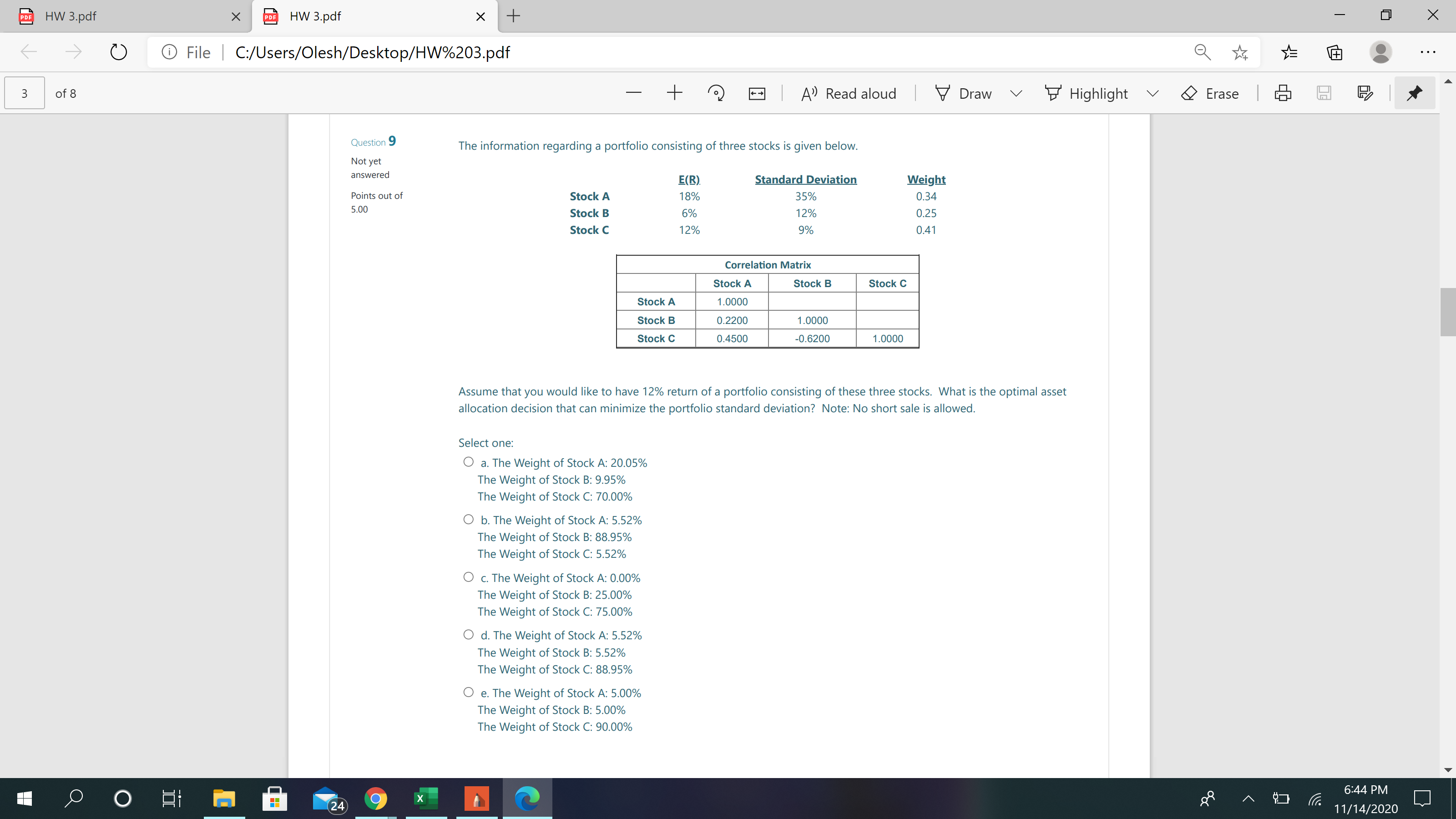Open a new browser tab
Screen dimensions: 1456x819
coord(513,16)
